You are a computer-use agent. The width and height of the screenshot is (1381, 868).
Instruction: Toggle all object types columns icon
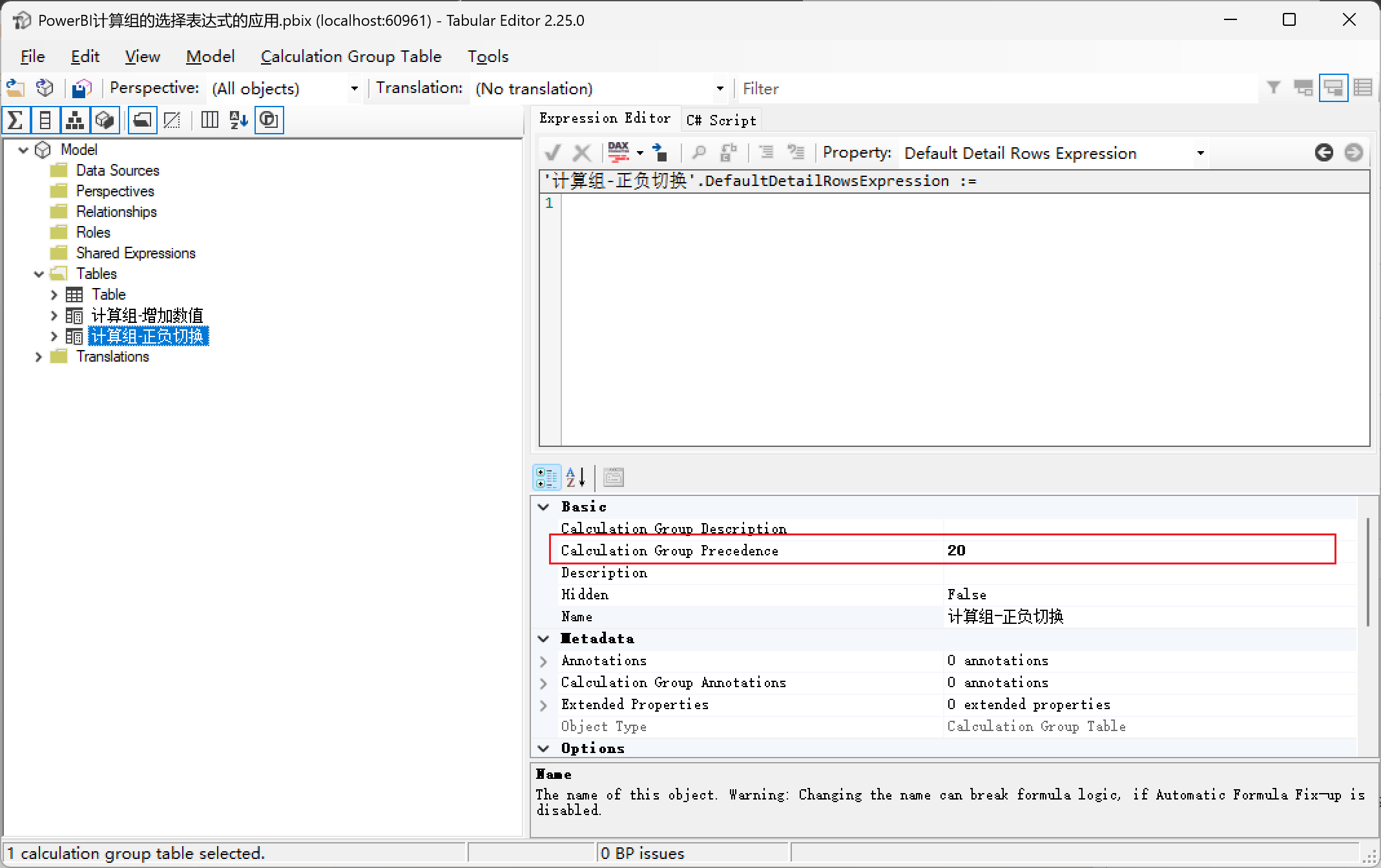click(x=209, y=120)
